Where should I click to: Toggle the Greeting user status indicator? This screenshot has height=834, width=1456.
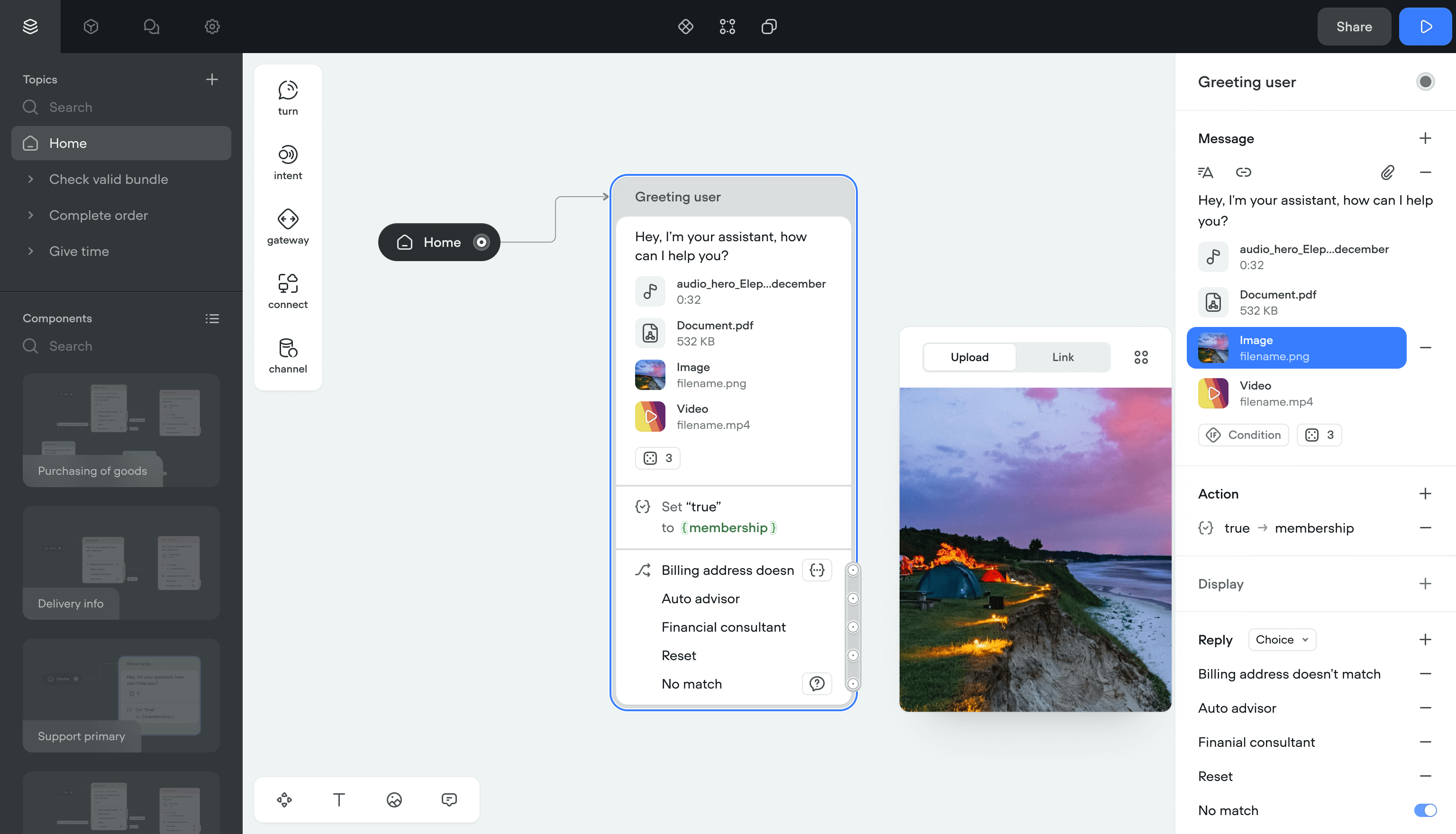coord(1425,82)
